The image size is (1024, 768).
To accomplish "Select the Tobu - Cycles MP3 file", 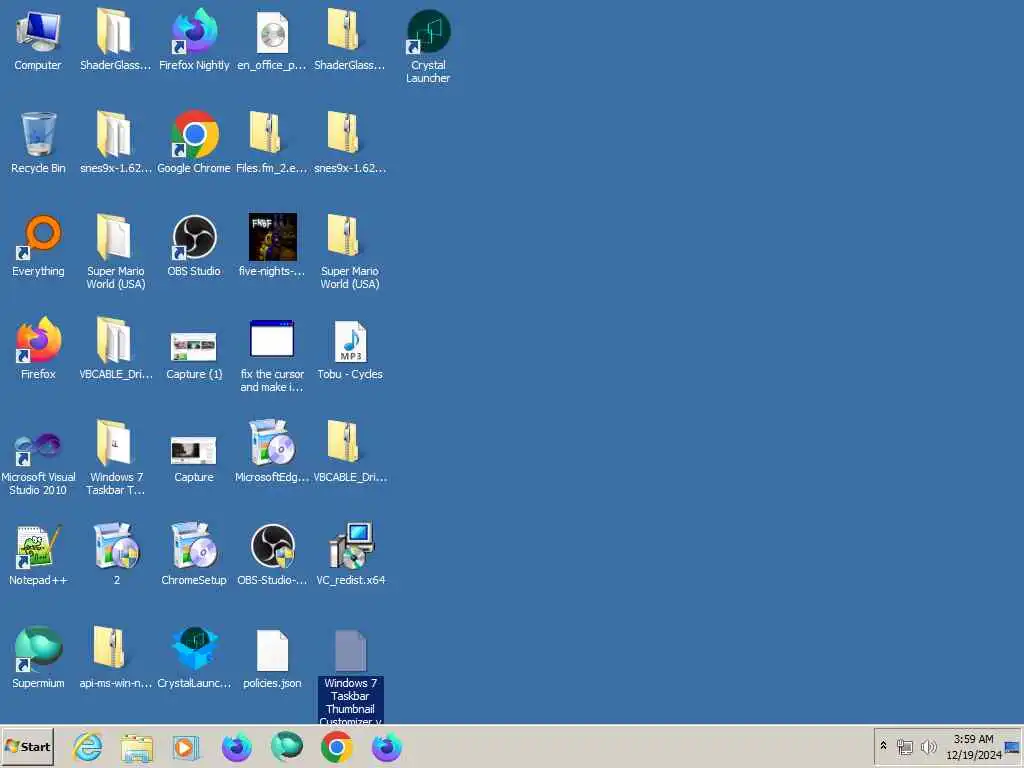I will 350,350.
